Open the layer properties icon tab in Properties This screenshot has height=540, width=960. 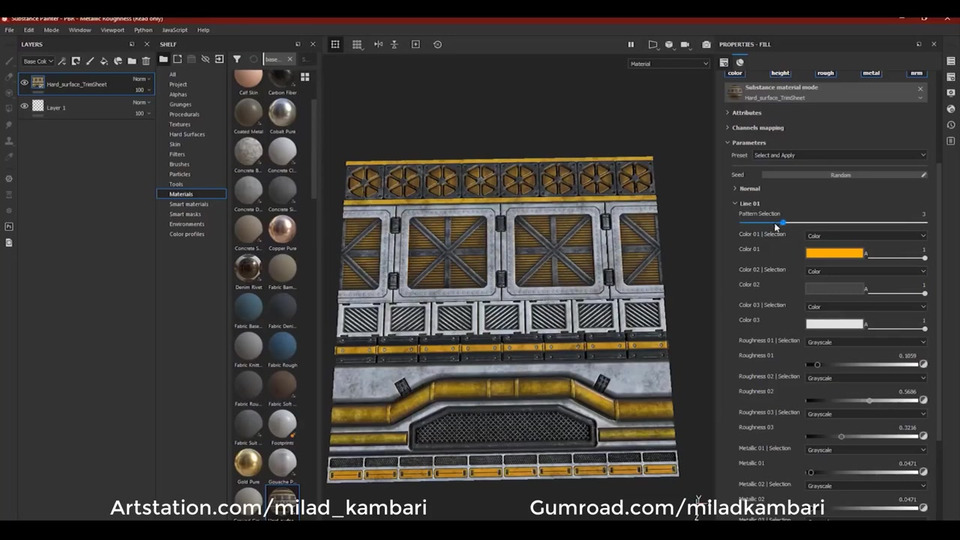[724, 62]
